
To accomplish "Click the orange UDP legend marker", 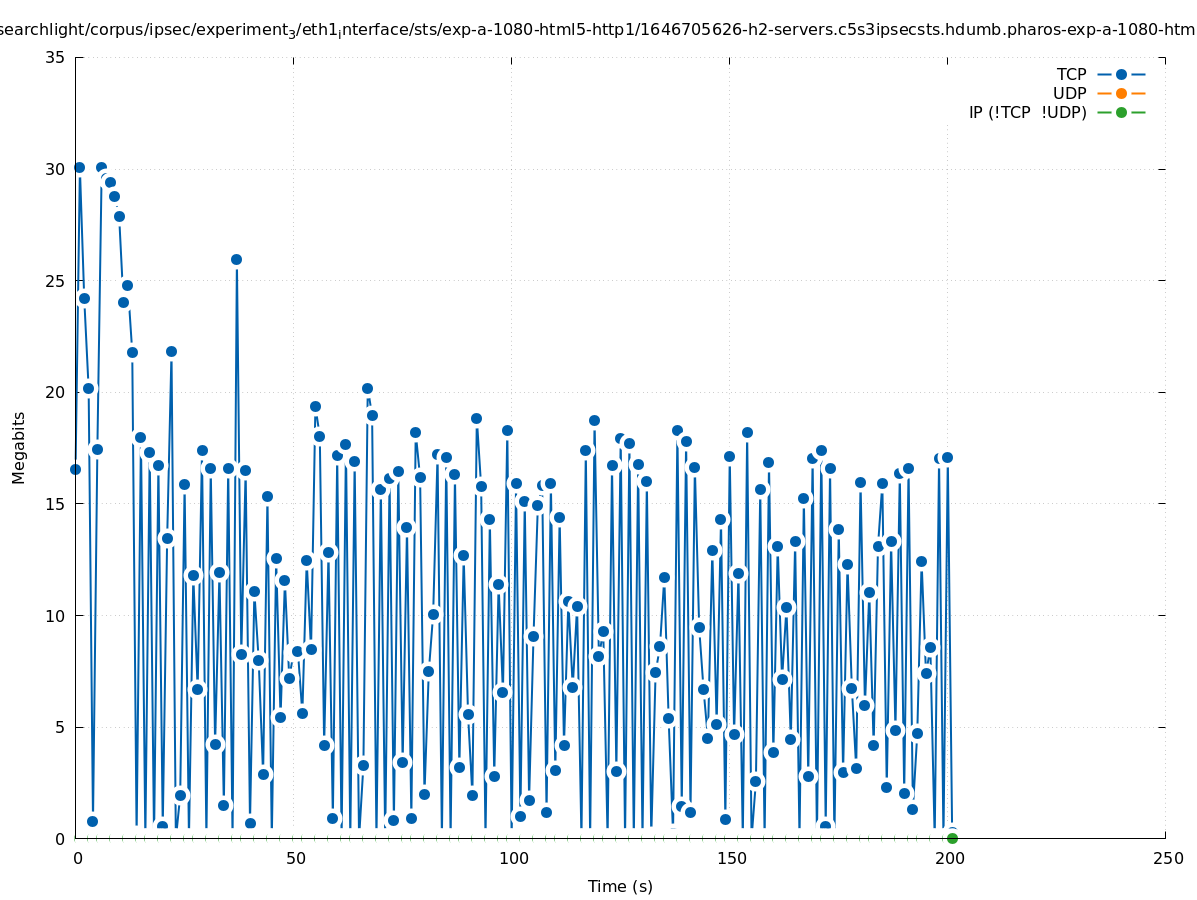I will coord(1121,93).
